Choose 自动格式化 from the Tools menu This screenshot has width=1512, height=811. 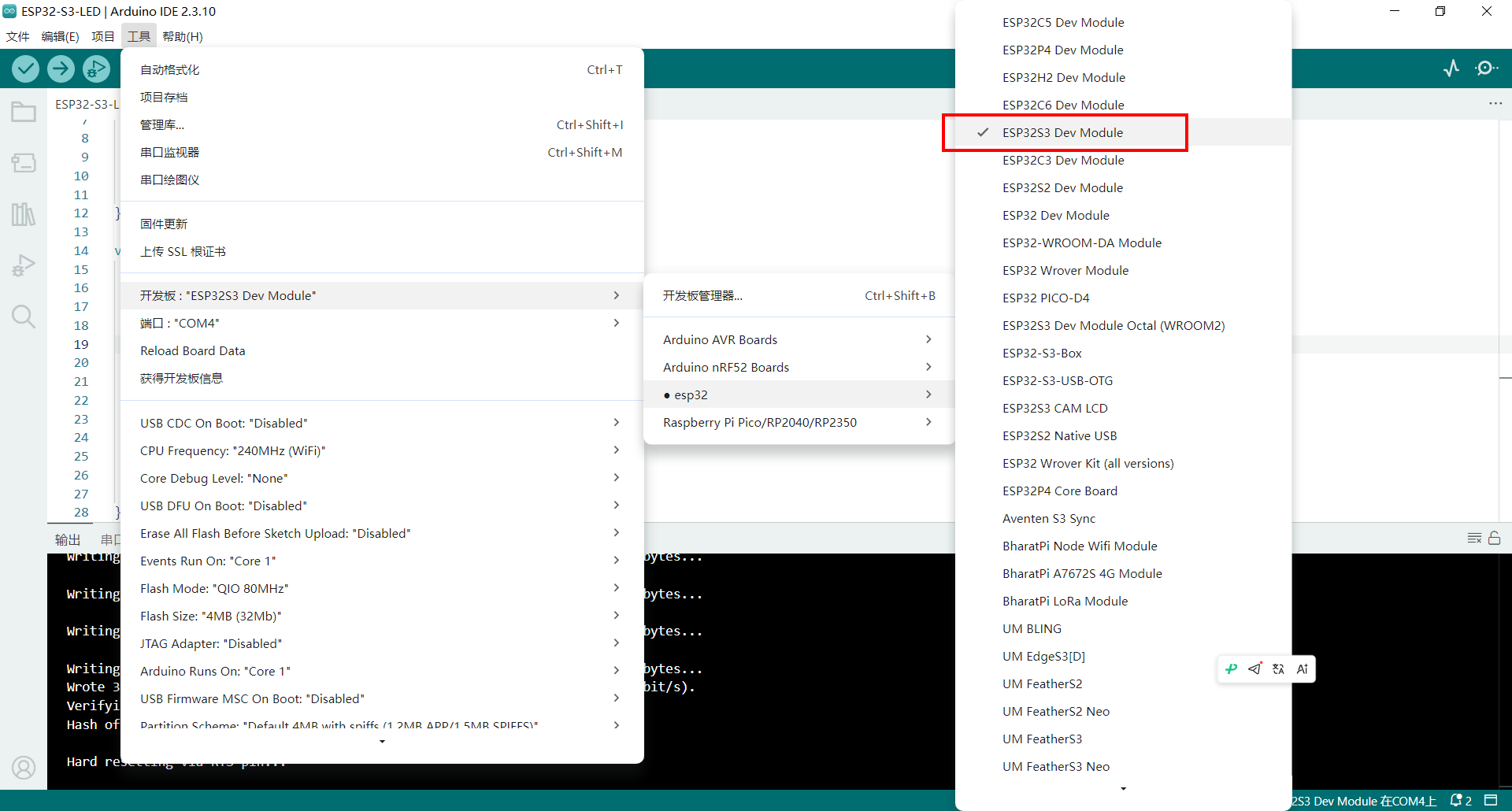tap(382, 69)
